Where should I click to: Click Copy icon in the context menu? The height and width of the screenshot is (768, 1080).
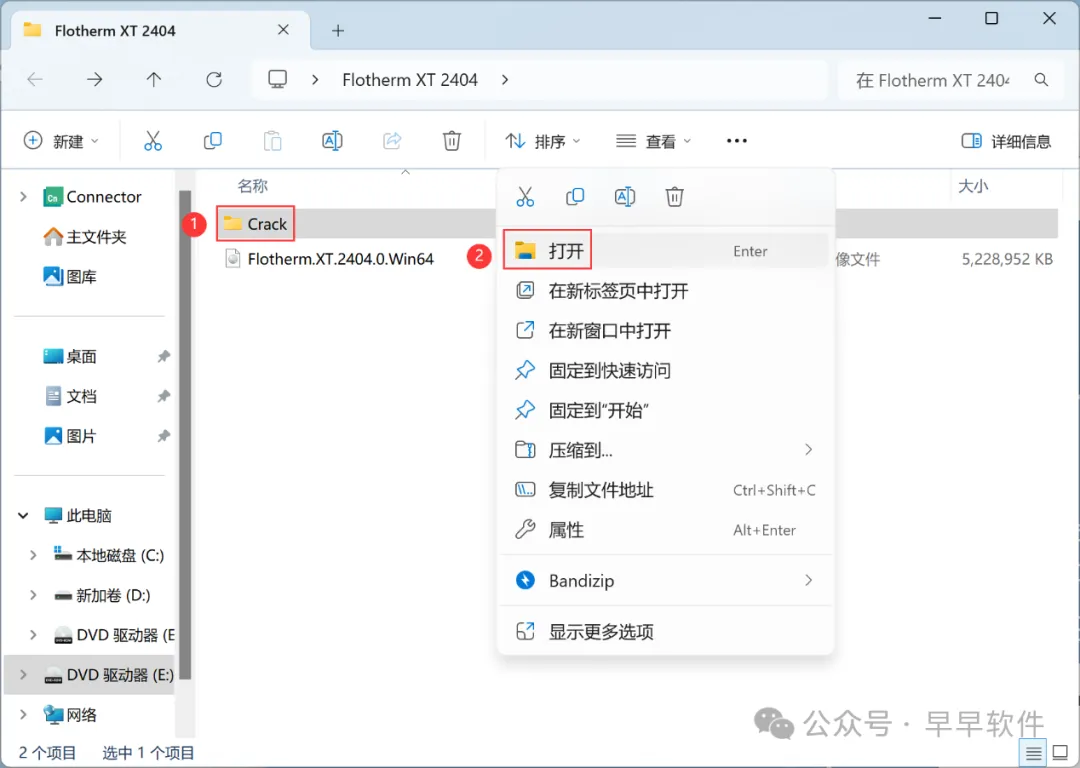pyautogui.click(x=574, y=197)
